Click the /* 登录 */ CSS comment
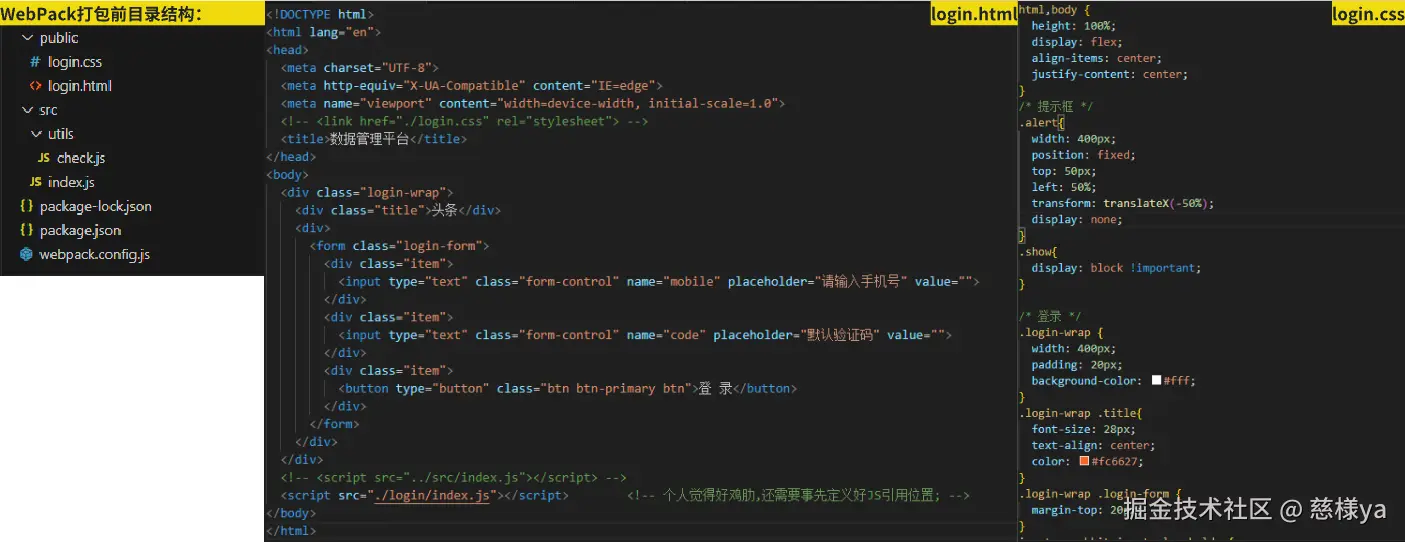 [x=1050, y=316]
